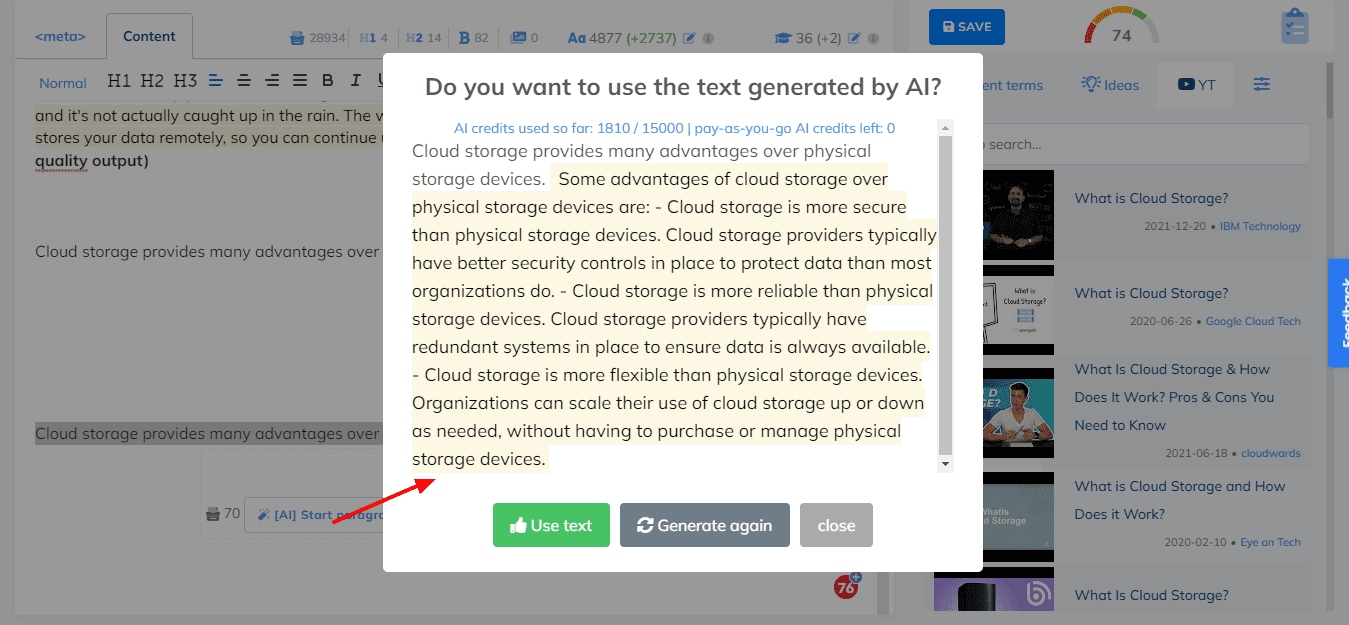Click the content score gauge showing 74
This screenshot has width=1349, height=625.
coord(1121,27)
